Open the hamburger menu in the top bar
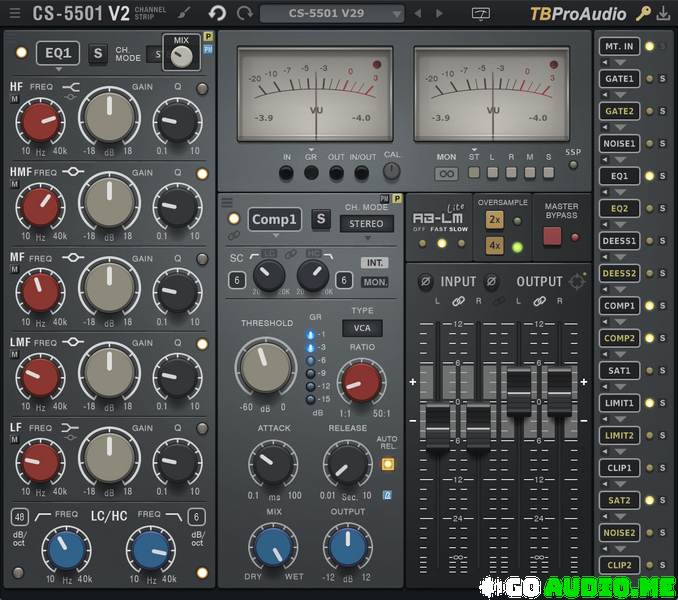Viewport: 678px width, 600px height. [x=15, y=13]
